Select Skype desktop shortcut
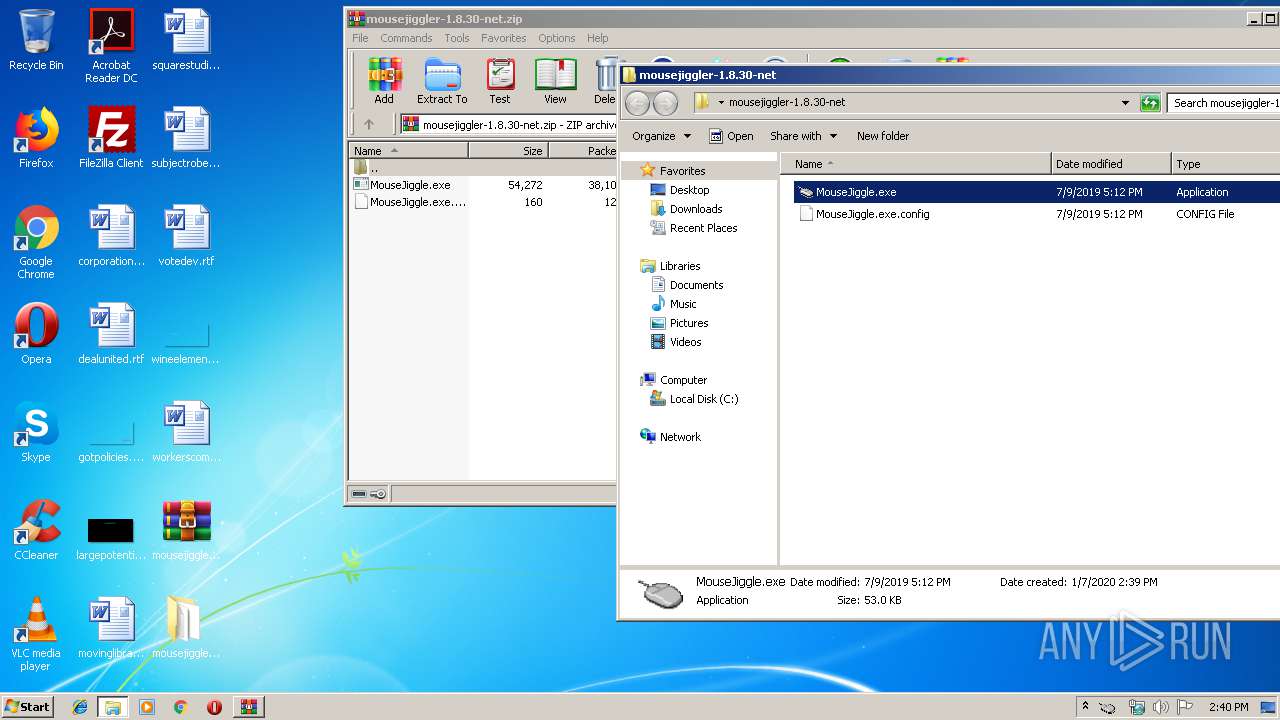1280x720 pixels. 36,432
